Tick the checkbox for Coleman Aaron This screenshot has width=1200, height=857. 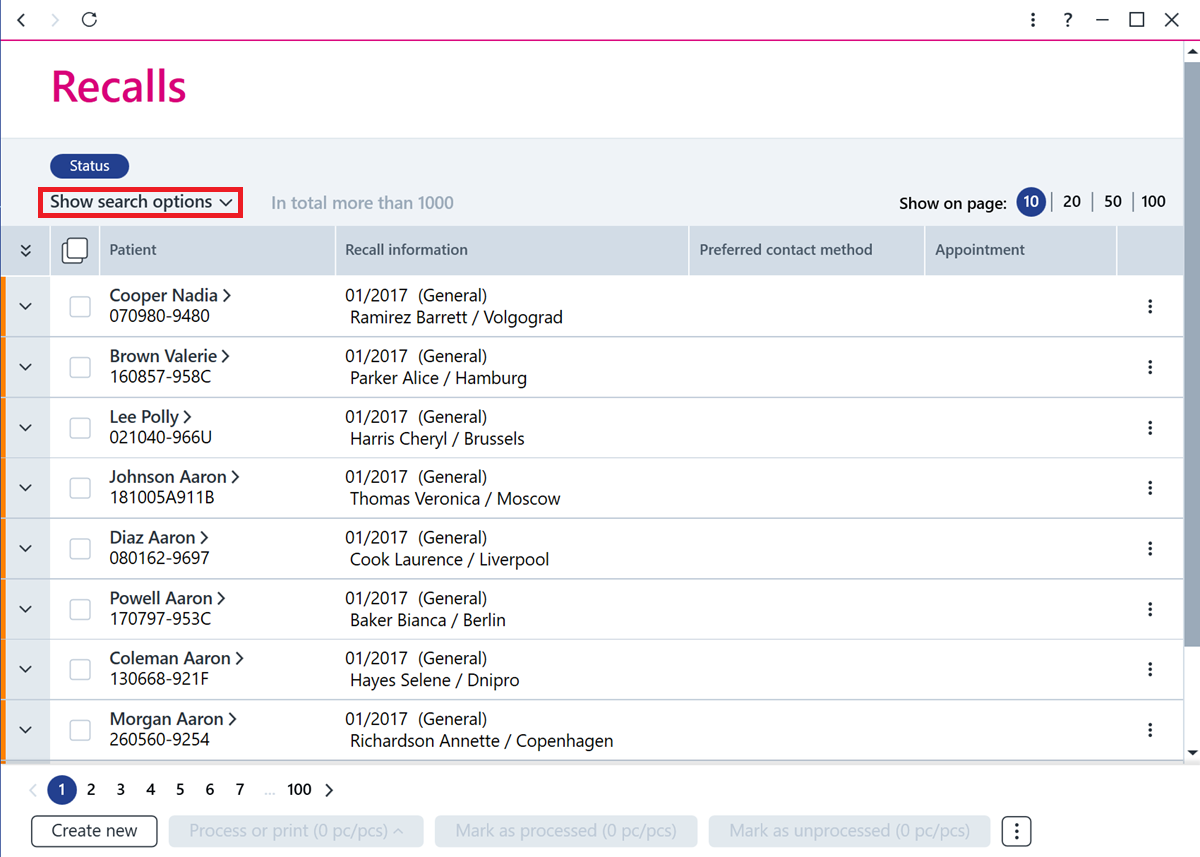pos(80,670)
